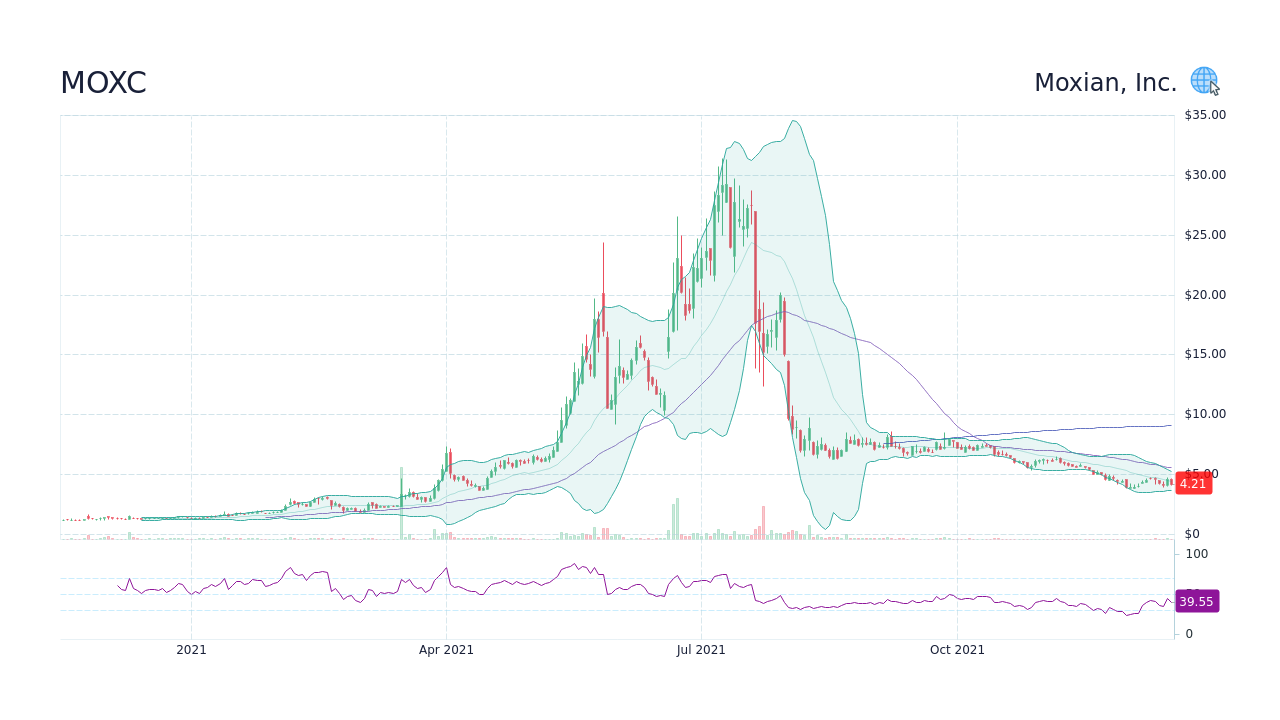Viewport: 1280px width, 720px height.
Task: Click the $15.00 price axis label
Action: [1205, 354]
